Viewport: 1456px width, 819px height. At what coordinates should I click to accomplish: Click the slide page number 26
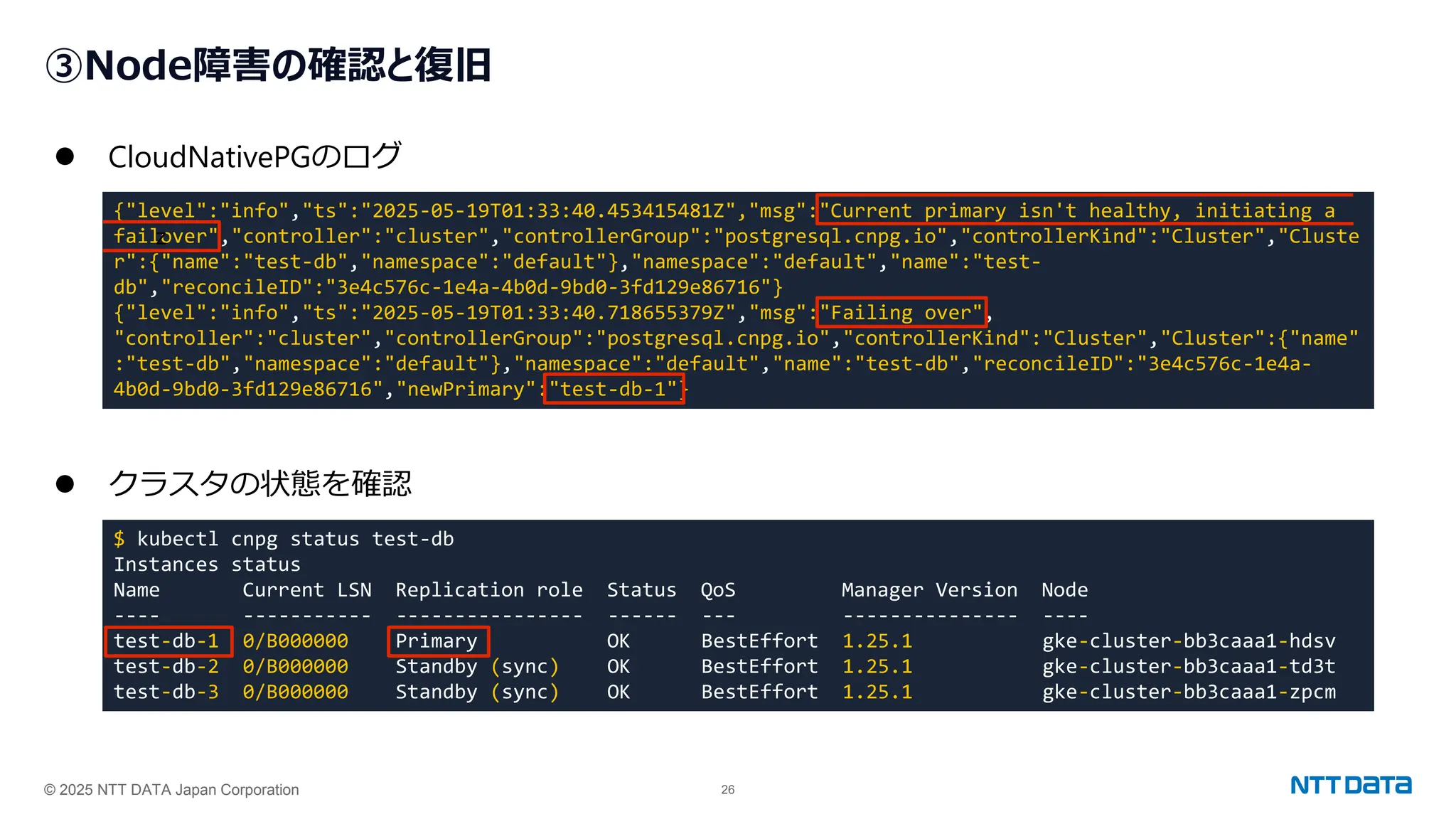[x=727, y=790]
